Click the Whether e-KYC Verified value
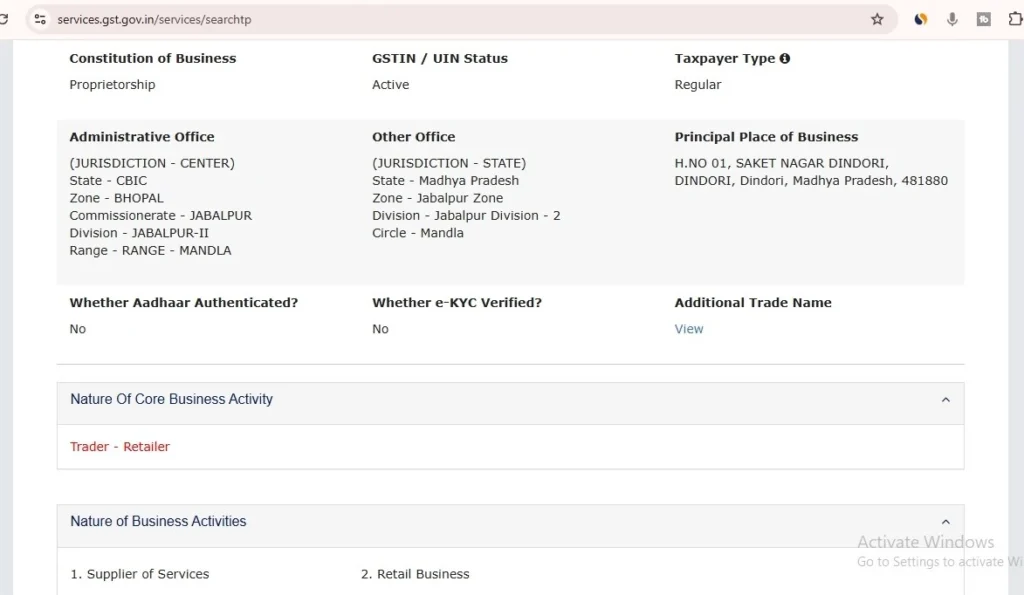This screenshot has height=595, width=1024. point(379,328)
